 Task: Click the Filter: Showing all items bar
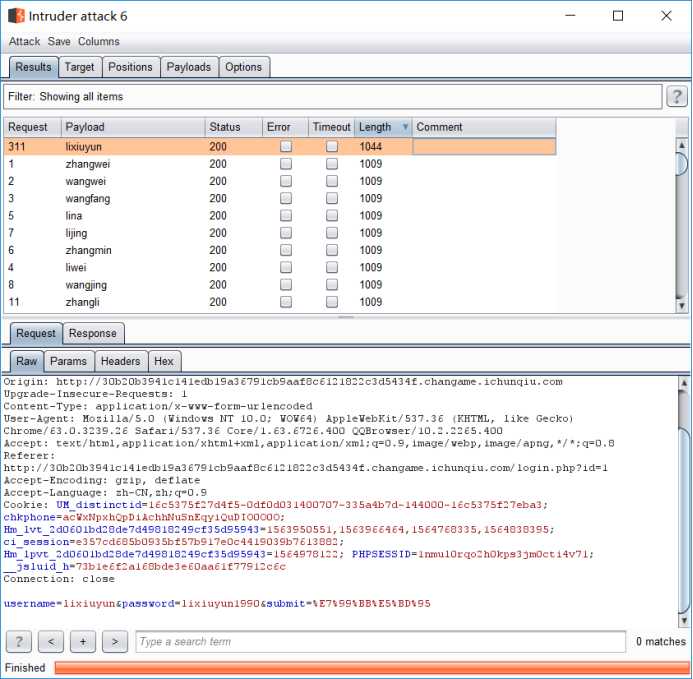point(333,96)
